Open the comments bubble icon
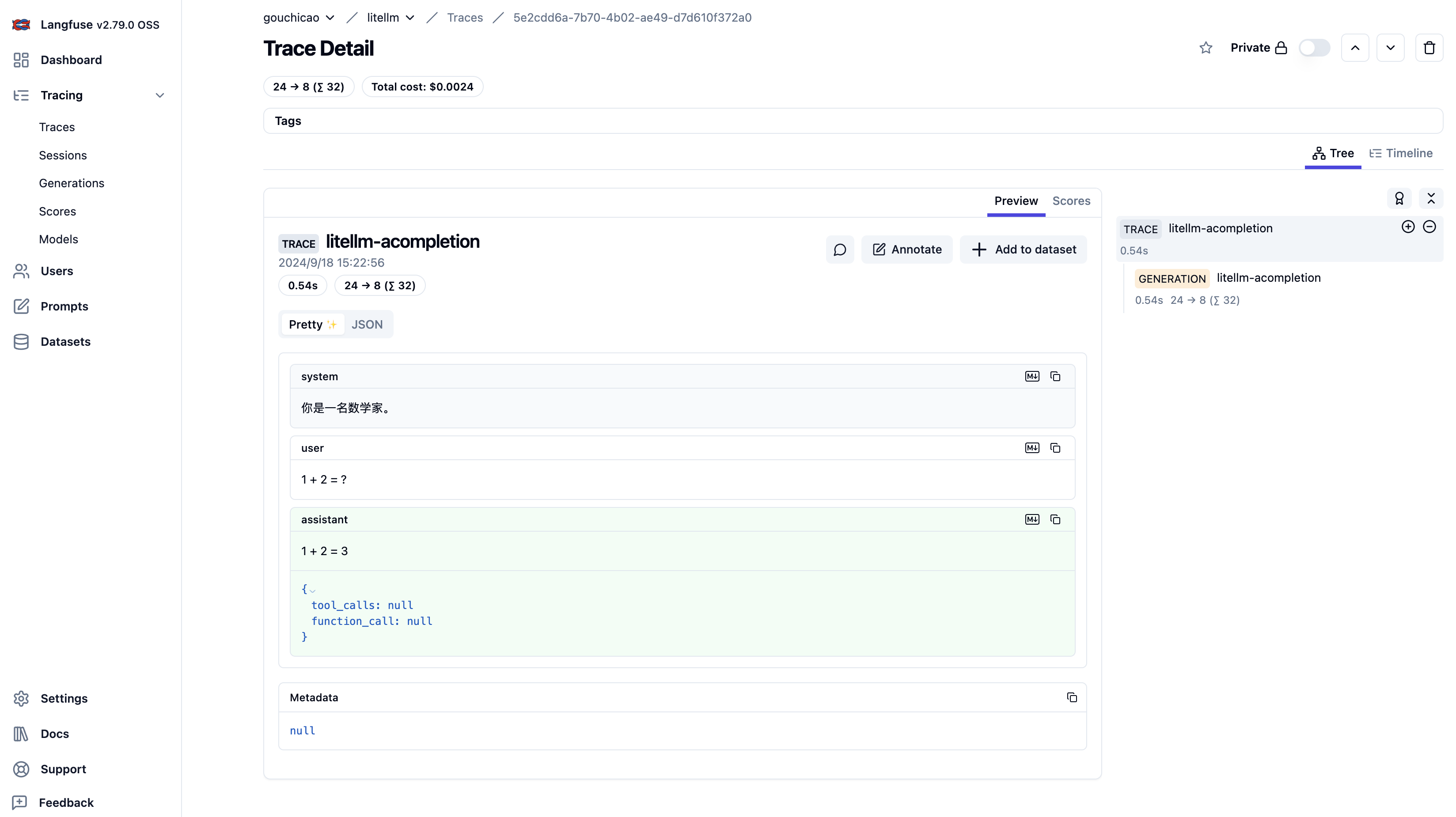The width and height of the screenshot is (1456, 817). point(839,250)
